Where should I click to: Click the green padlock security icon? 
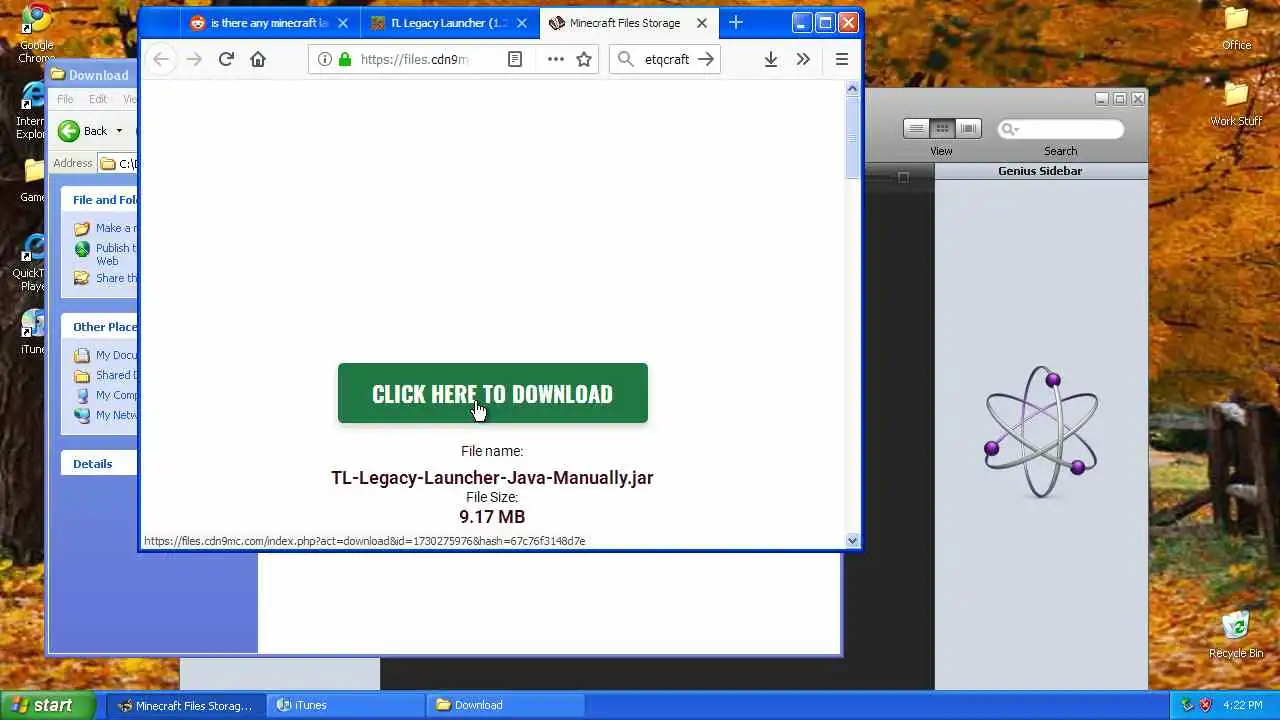click(x=345, y=59)
